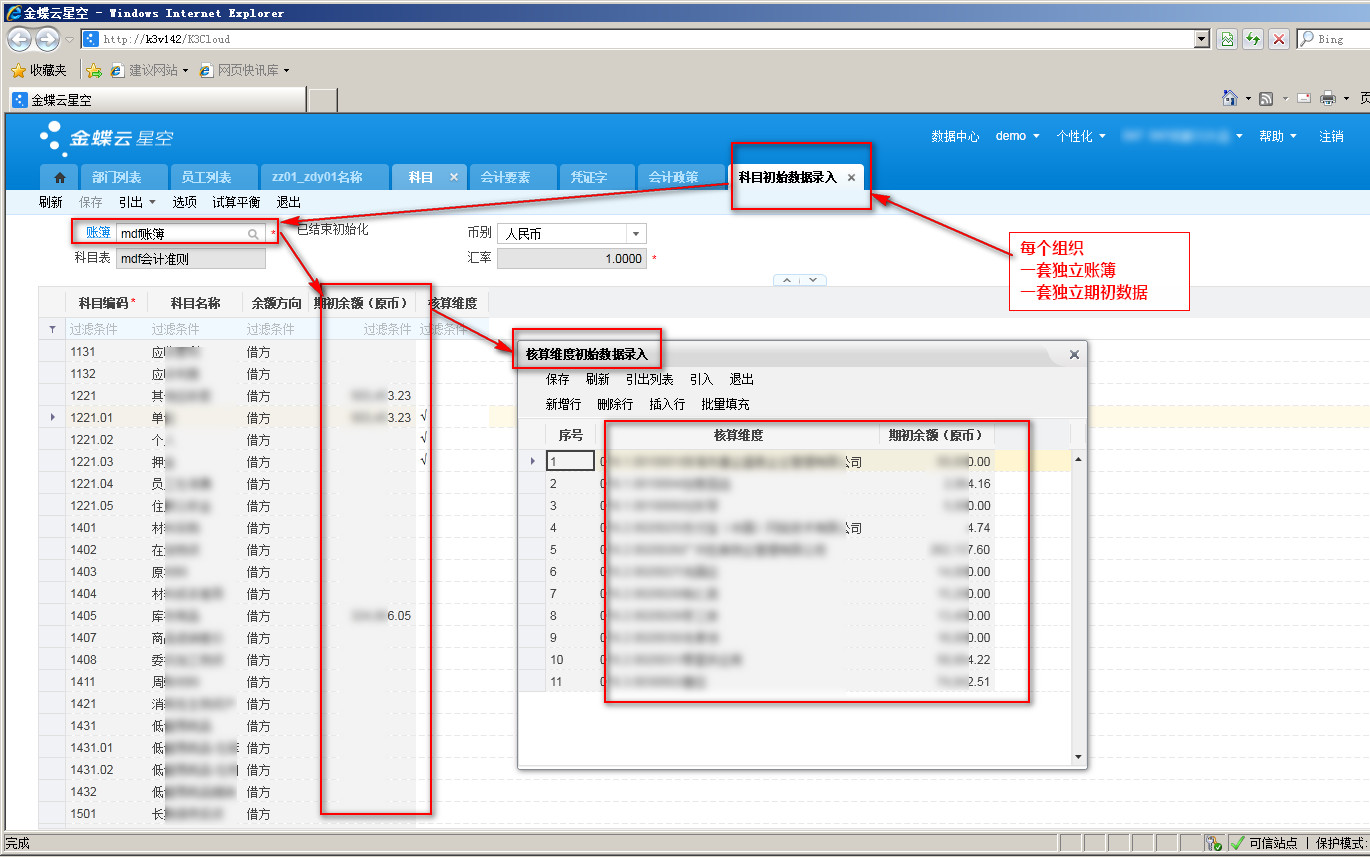Click the search icon in 账簿 field

tap(254, 234)
